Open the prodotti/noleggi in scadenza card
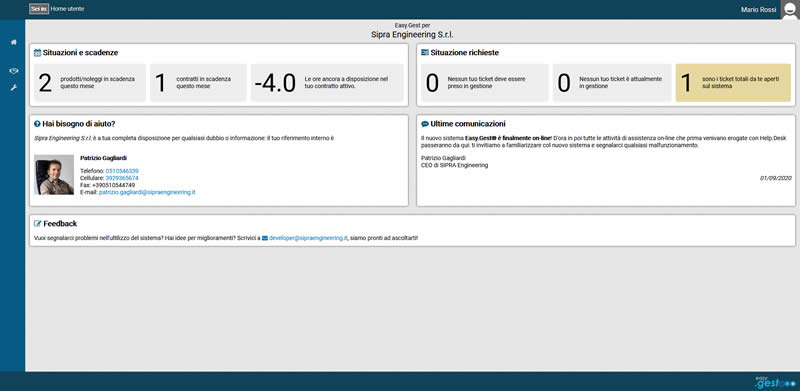The image size is (800, 391). [x=90, y=83]
